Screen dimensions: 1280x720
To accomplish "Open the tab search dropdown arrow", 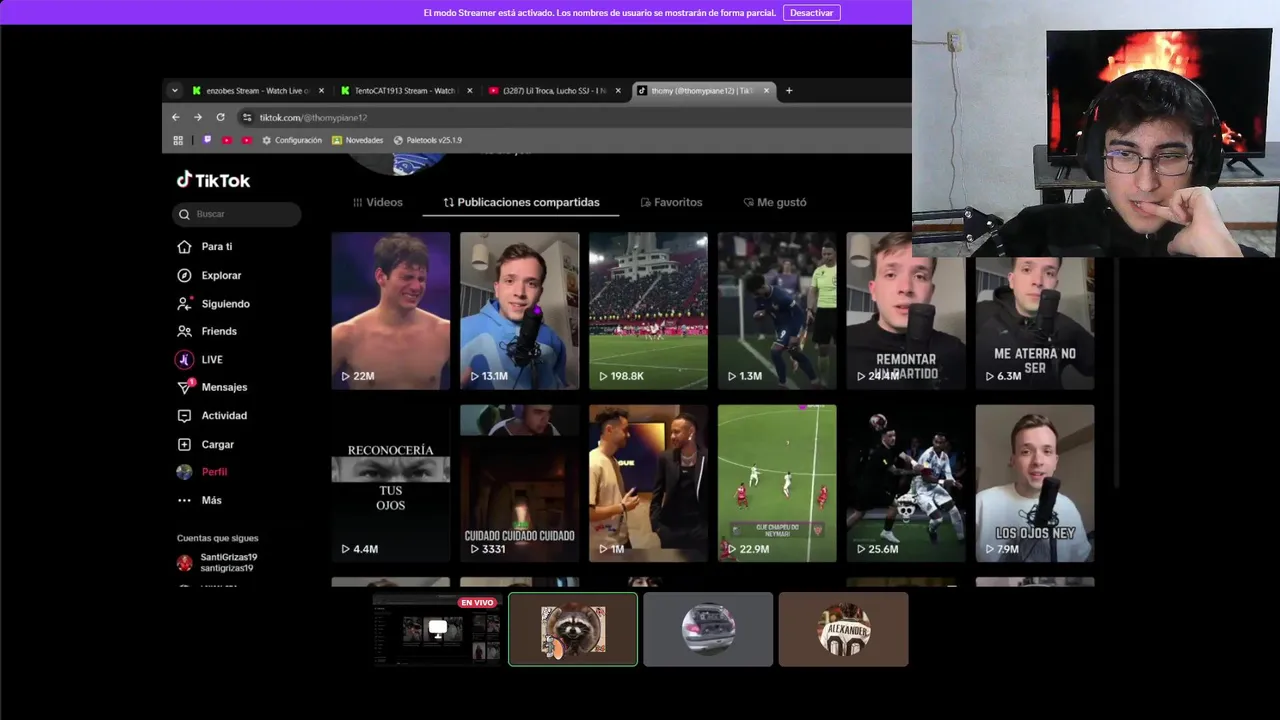I will [x=175, y=91].
